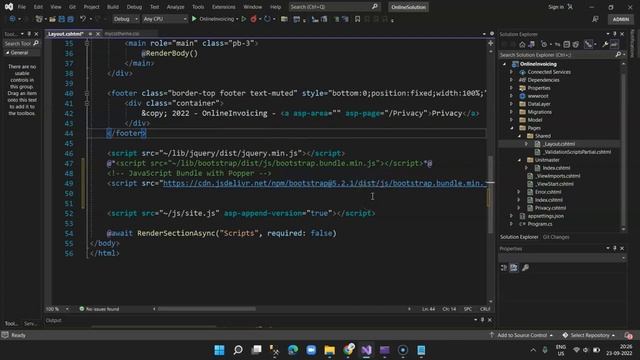Toggle pin on the Layout.cshtml tab

[x=90, y=34]
